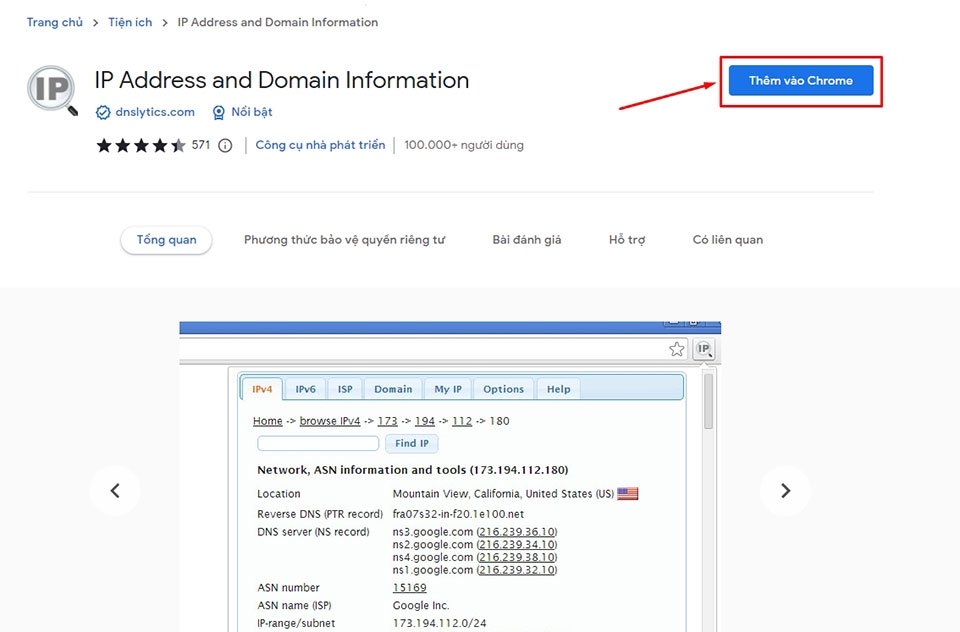
Task: Select the "Có liên quan" tab
Action: (x=727, y=239)
